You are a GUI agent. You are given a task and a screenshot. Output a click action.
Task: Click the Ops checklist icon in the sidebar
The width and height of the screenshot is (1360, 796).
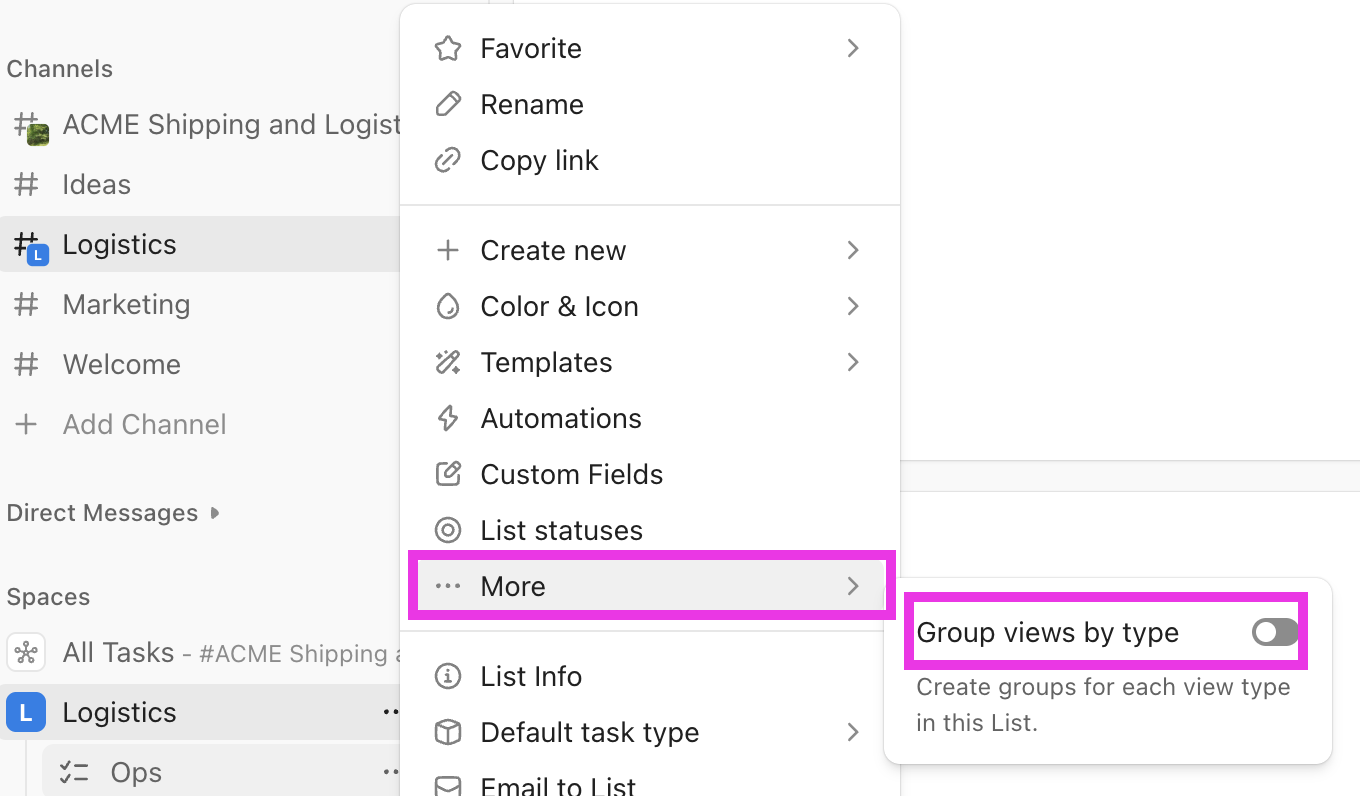74,771
